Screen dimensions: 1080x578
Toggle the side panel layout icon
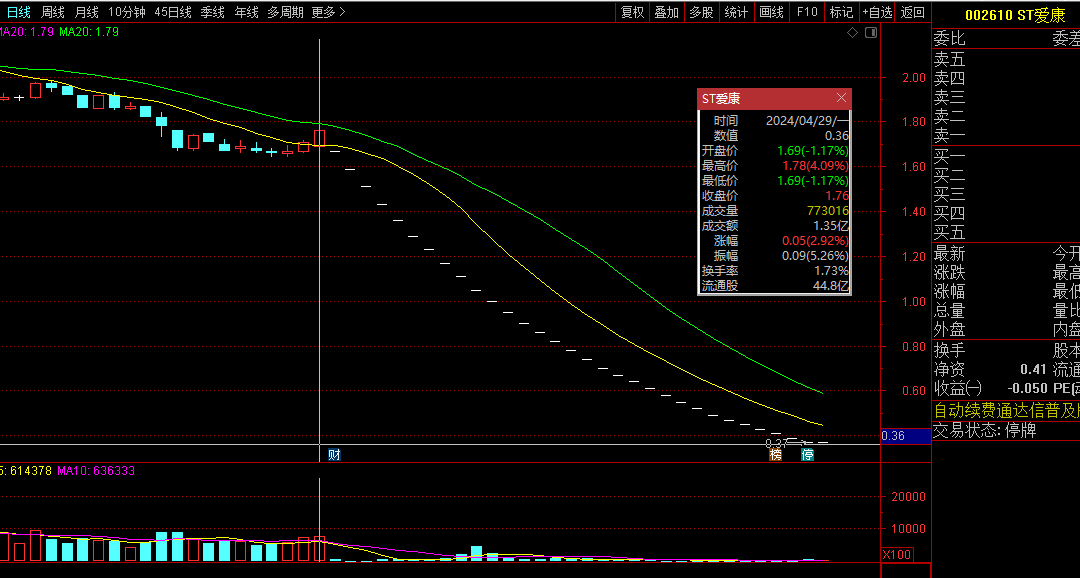[x=870, y=32]
